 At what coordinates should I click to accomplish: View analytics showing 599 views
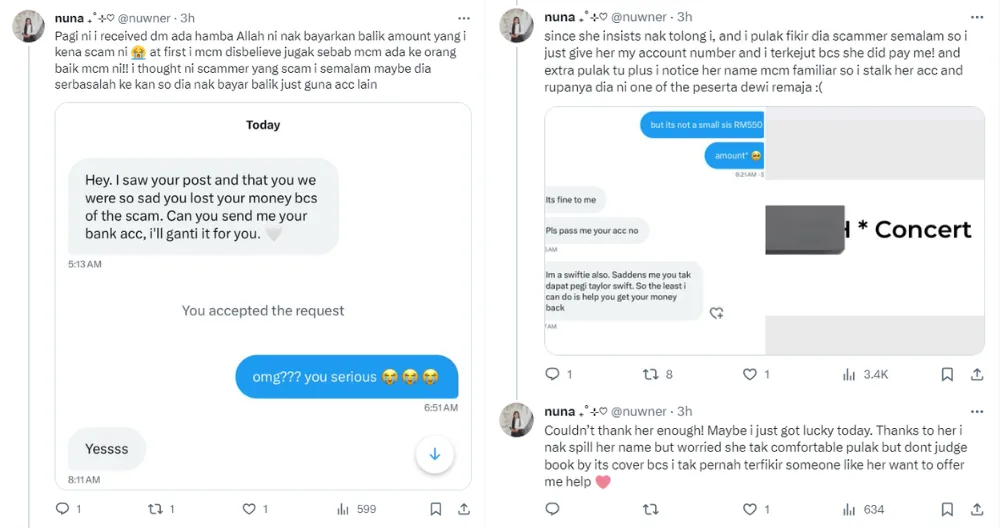358,509
